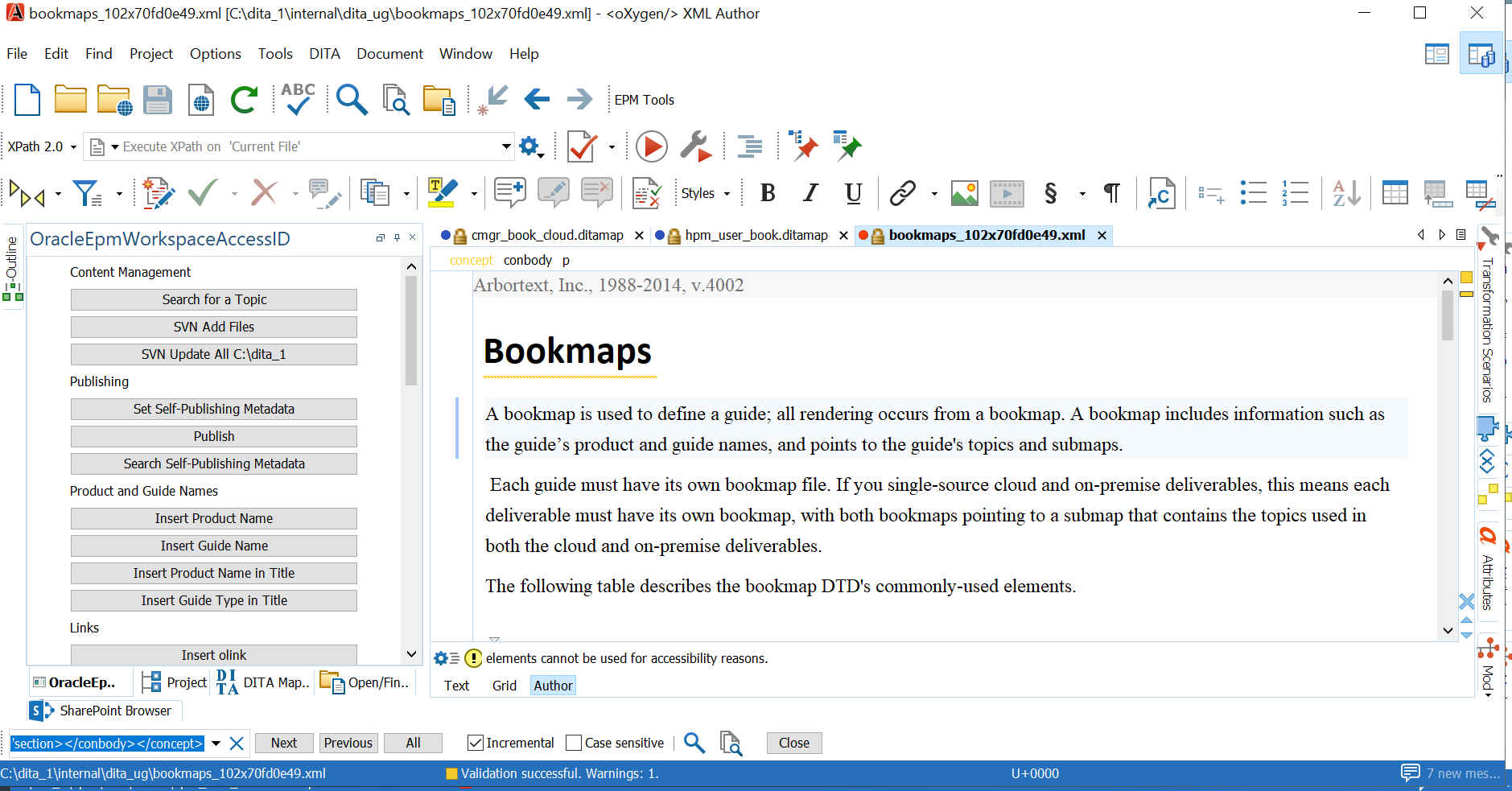Add a comment with the speech bubble plus icon
This screenshot has width=1512, height=791.
click(x=510, y=193)
